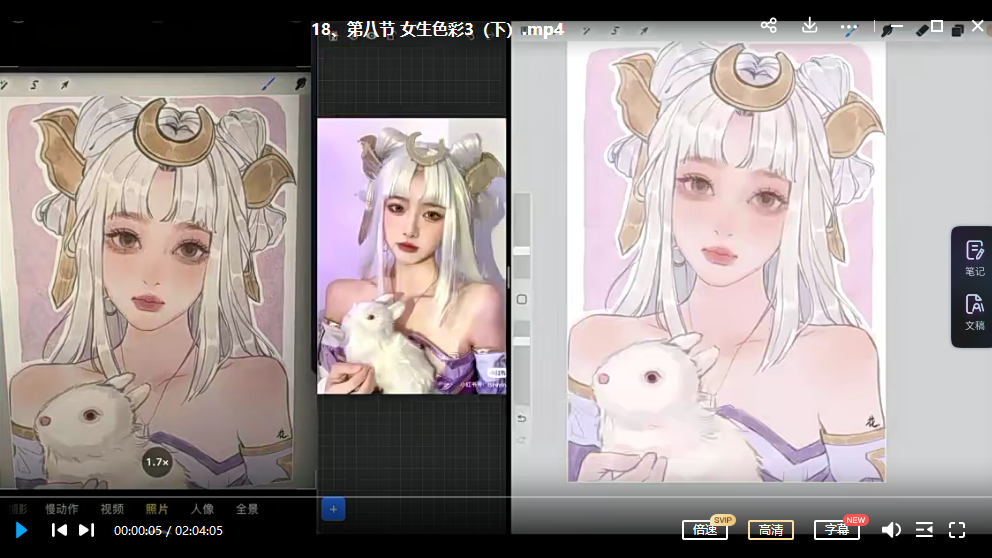Select the 视频 camera mode

112,509
